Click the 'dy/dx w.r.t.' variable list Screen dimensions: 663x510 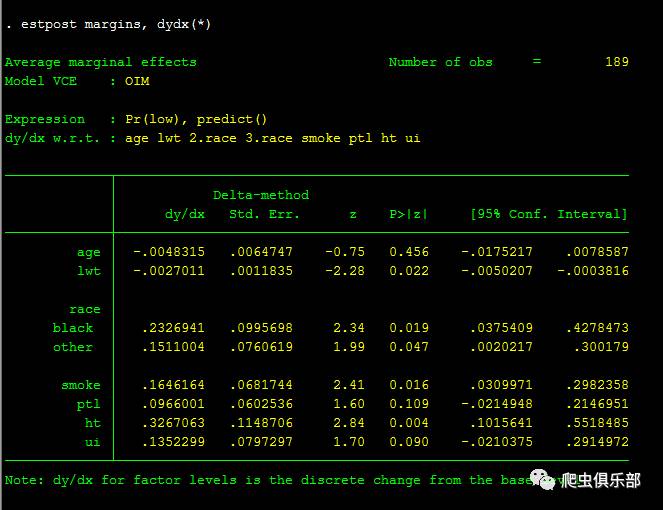(x=273, y=138)
